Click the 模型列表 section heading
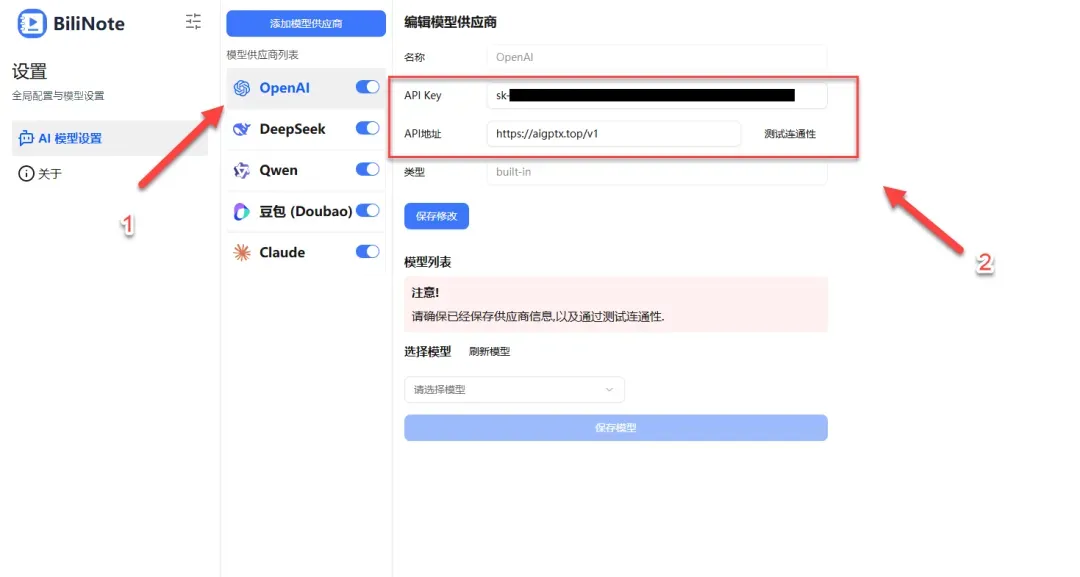This screenshot has width=1080, height=577. [x=428, y=262]
